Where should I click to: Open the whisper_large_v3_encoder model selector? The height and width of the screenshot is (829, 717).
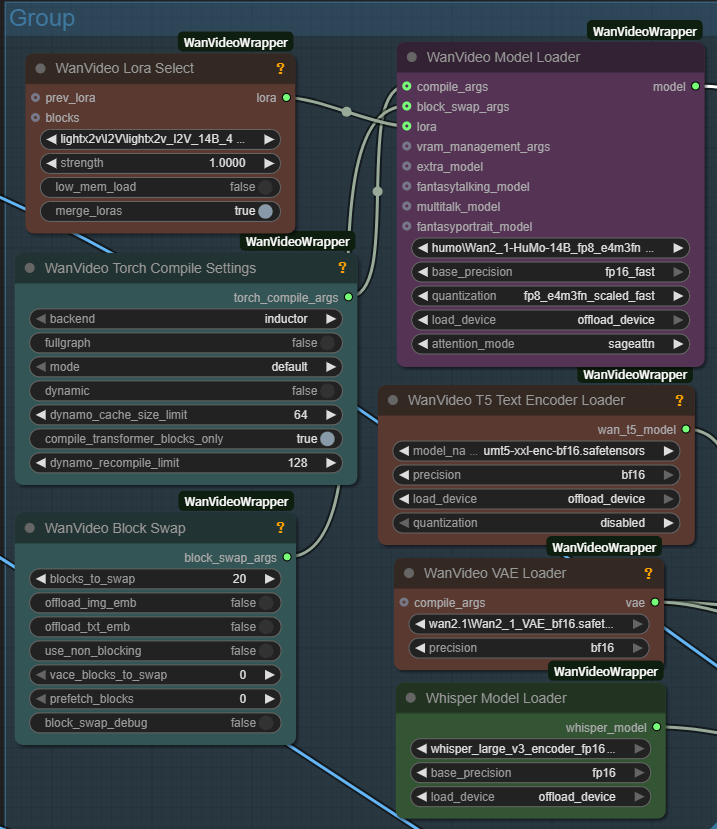(x=530, y=749)
